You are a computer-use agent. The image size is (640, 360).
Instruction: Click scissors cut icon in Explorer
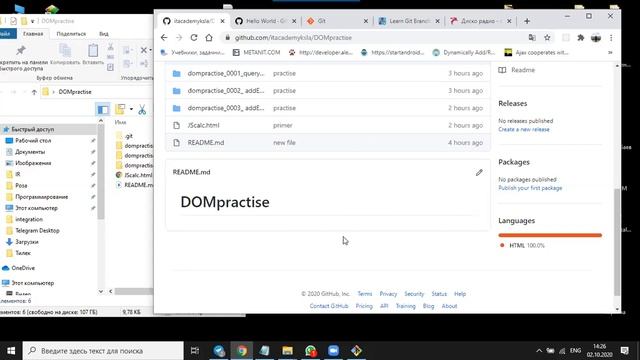tap(142, 109)
